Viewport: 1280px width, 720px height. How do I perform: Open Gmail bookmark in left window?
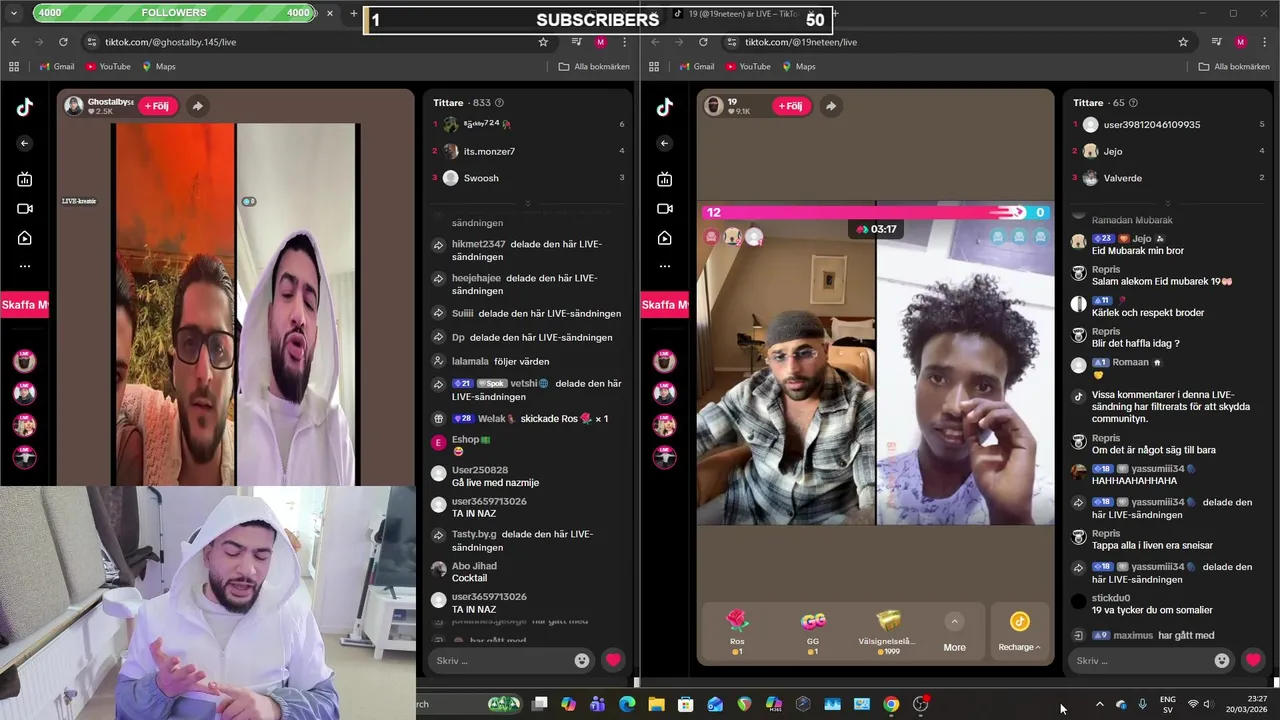pos(56,66)
